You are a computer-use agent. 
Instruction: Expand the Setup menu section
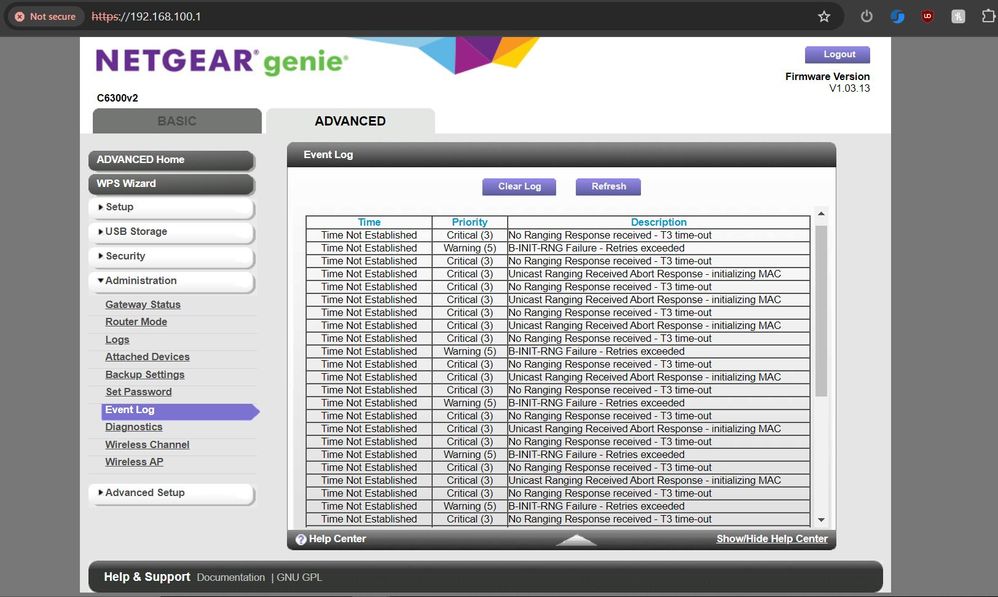(x=171, y=208)
